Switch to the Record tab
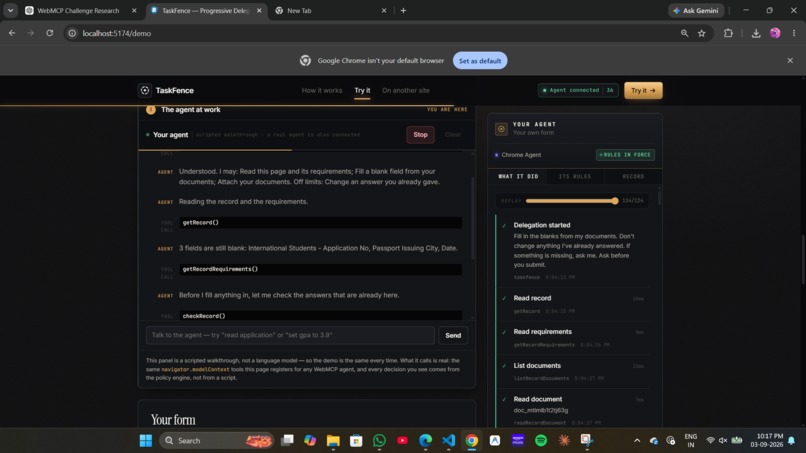This screenshot has height=453, width=806. pos(633,176)
